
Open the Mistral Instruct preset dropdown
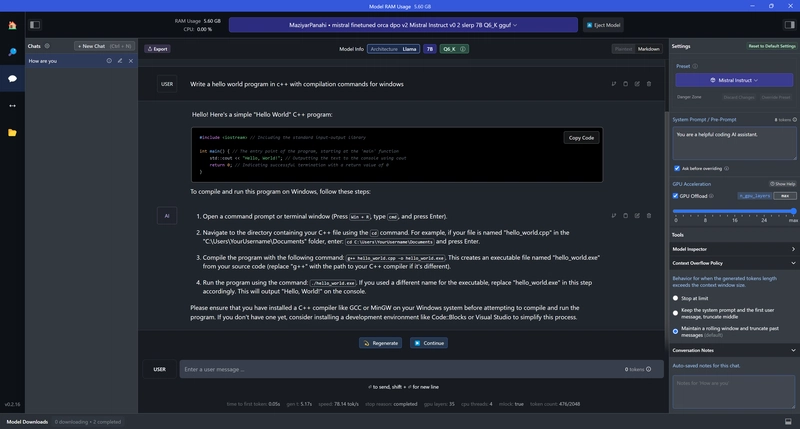734,80
